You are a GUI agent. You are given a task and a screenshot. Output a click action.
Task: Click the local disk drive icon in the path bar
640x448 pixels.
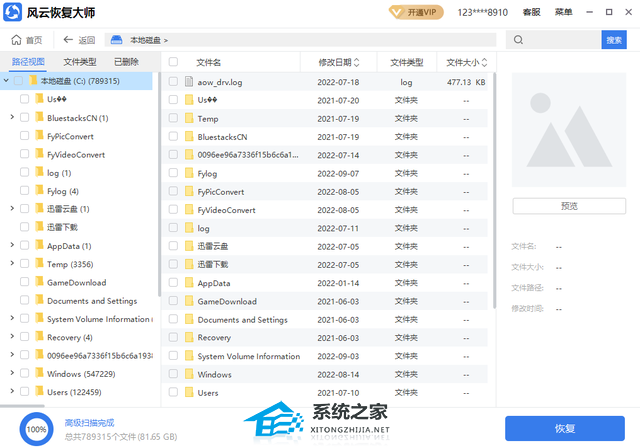[x=116, y=40]
